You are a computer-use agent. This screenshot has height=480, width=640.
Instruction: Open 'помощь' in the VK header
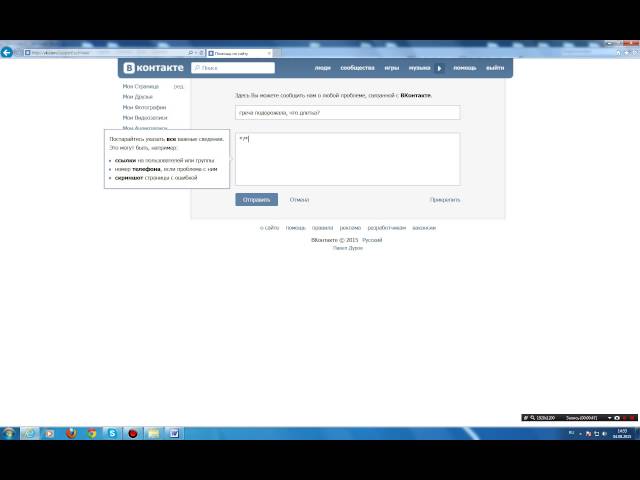click(x=465, y=68)
